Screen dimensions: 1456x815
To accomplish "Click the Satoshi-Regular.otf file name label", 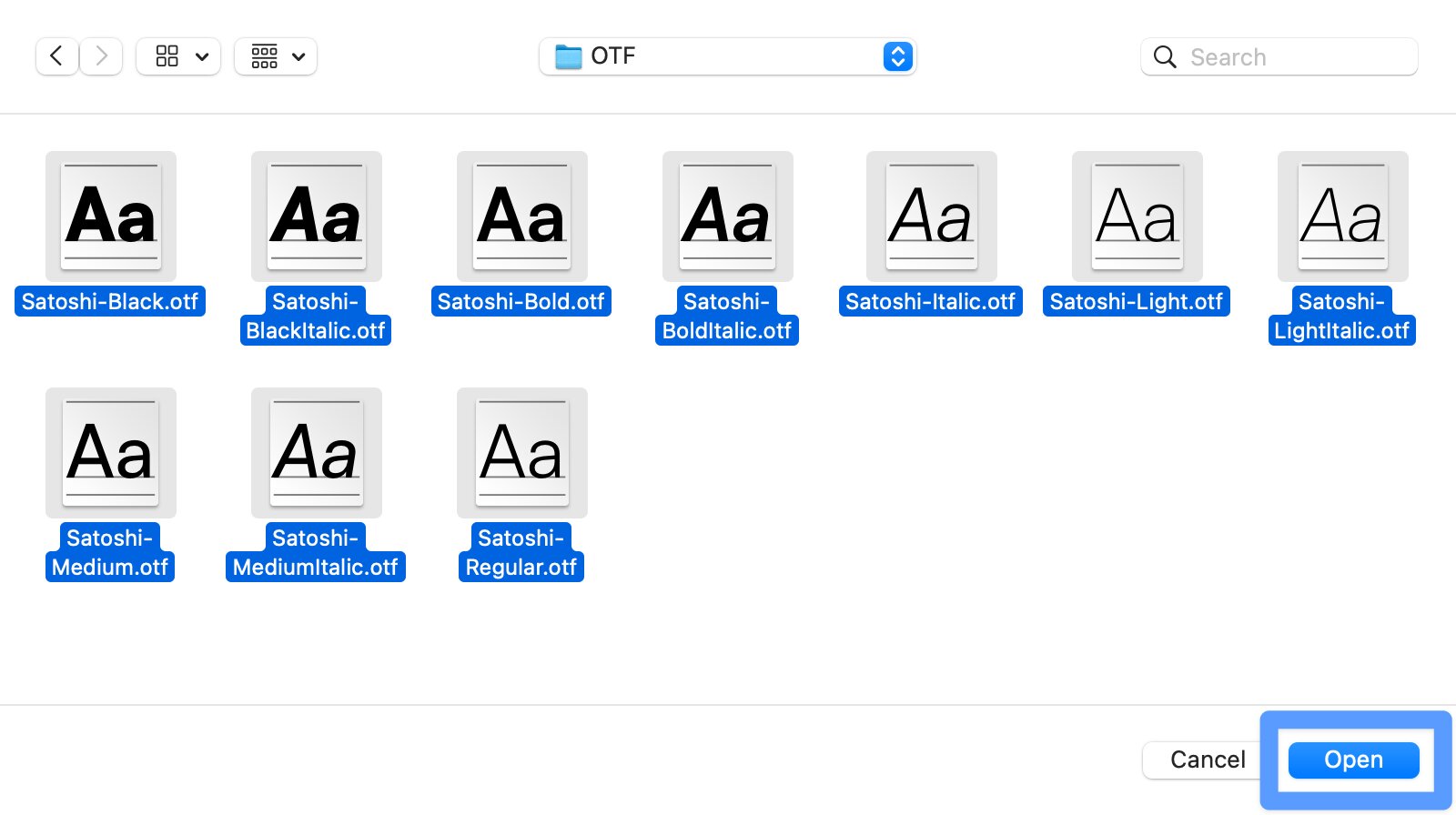I will [521, 552].
